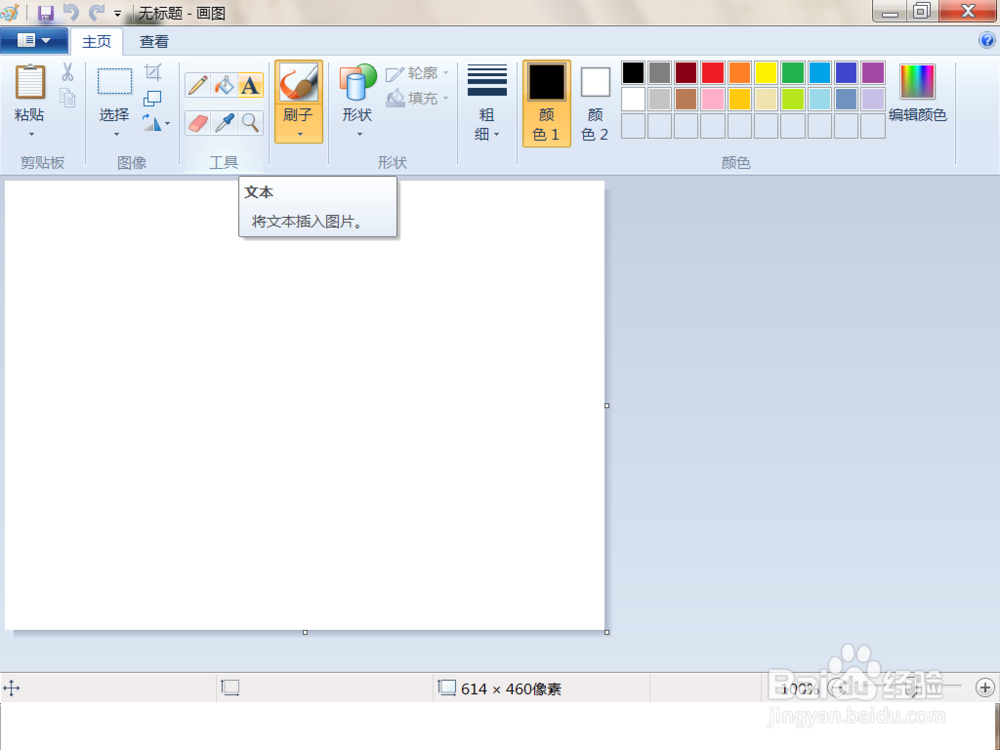Click the Select rectangle tool
The width and height of the screenshot is (1000, 750).
115,82
